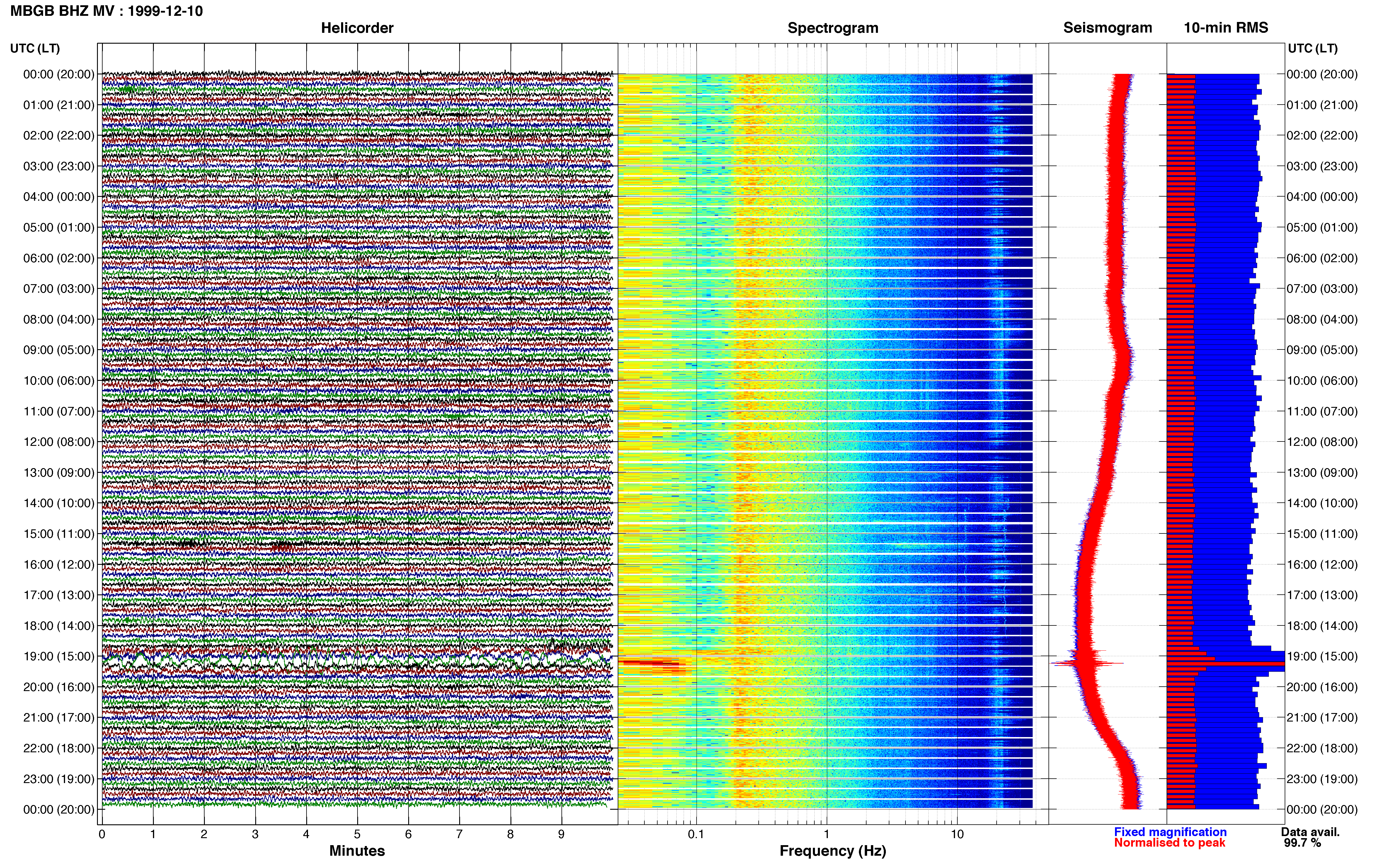Viewport: 1389px width, 868px height.
Task: Click the left '17:00 (13:00)' time label
Action: coord(59,595)
